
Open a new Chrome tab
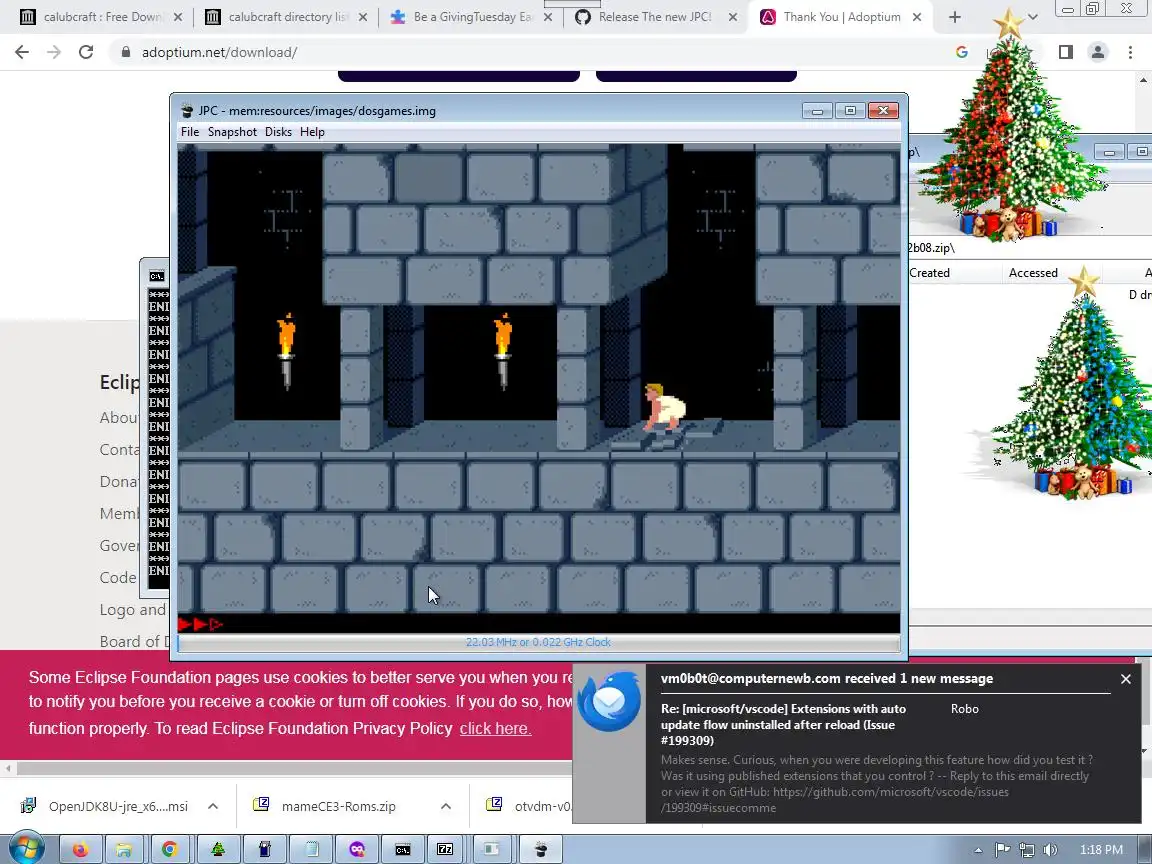(x=954, y=17)
